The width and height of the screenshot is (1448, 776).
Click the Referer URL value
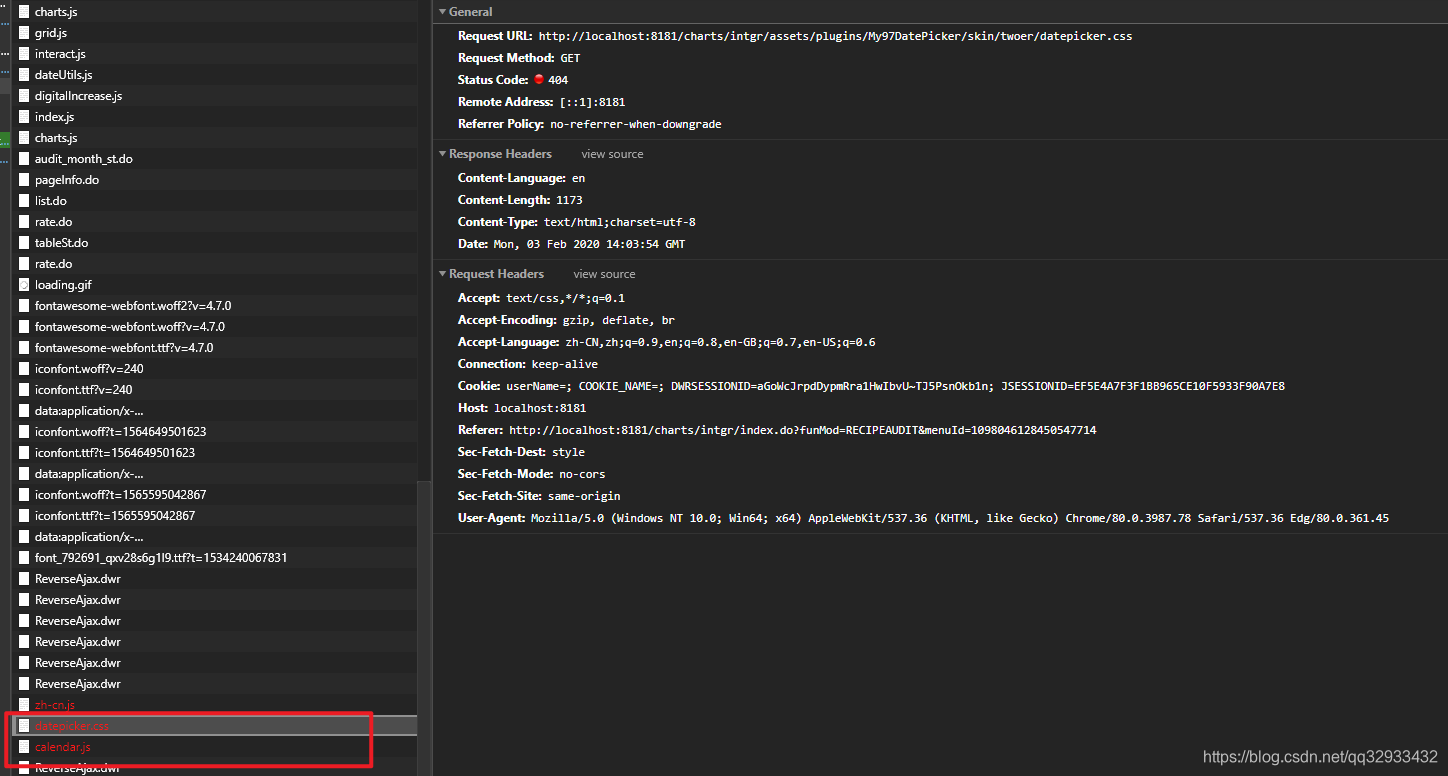[x=803, y=430]
